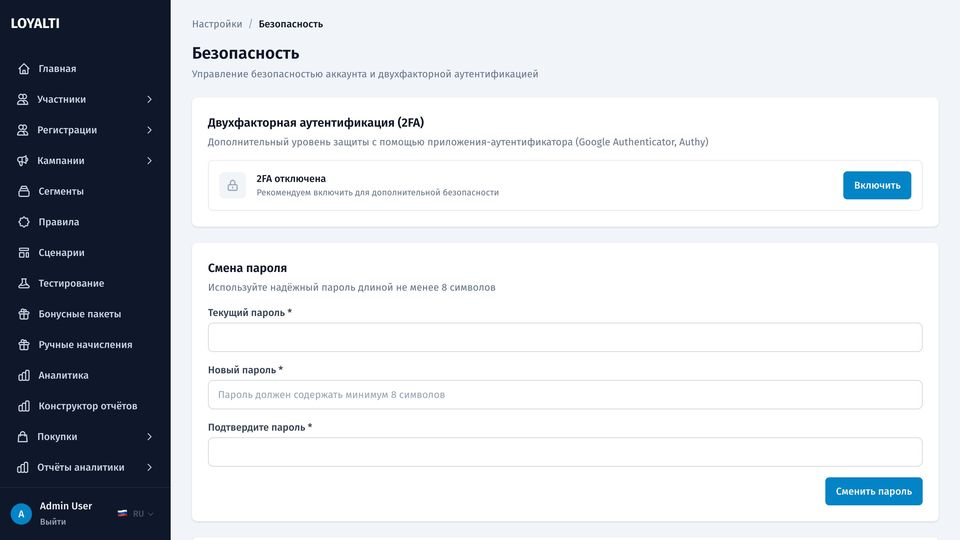Click the chart icon beside Отчёты аналитики
960x540 pixels.
tap(23, 467)
